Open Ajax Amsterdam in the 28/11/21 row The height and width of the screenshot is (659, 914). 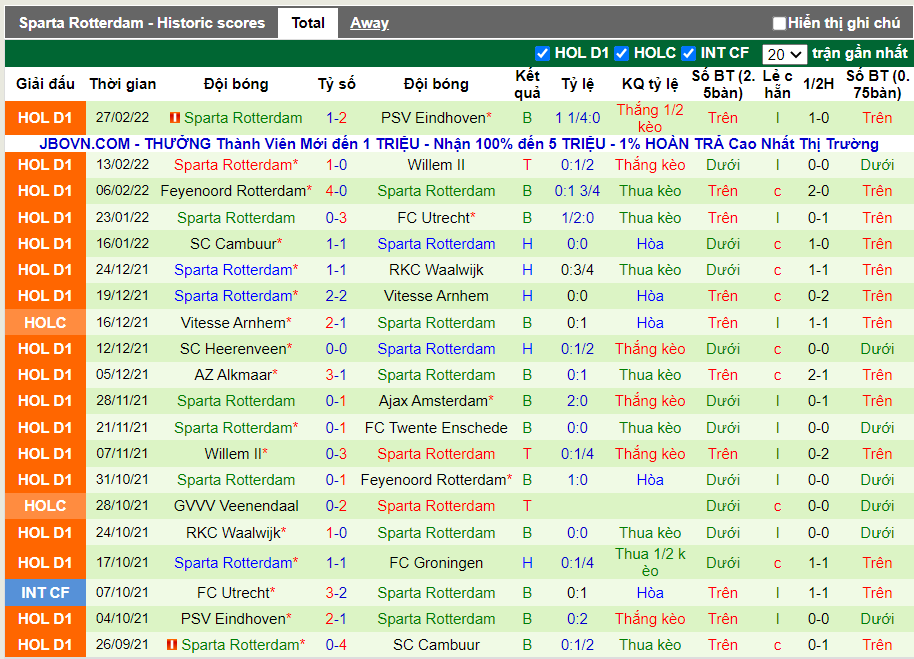pos(433,401)
